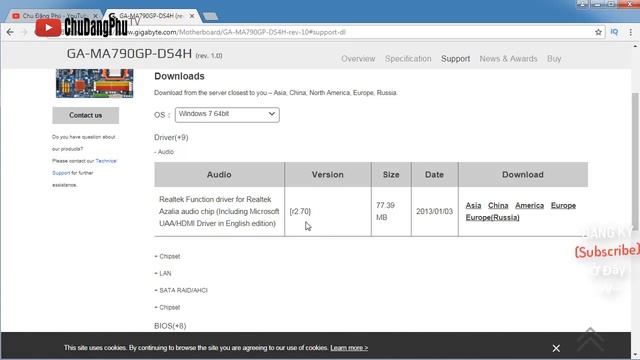Bookmark this page with the star icon

tap(598, 32)
